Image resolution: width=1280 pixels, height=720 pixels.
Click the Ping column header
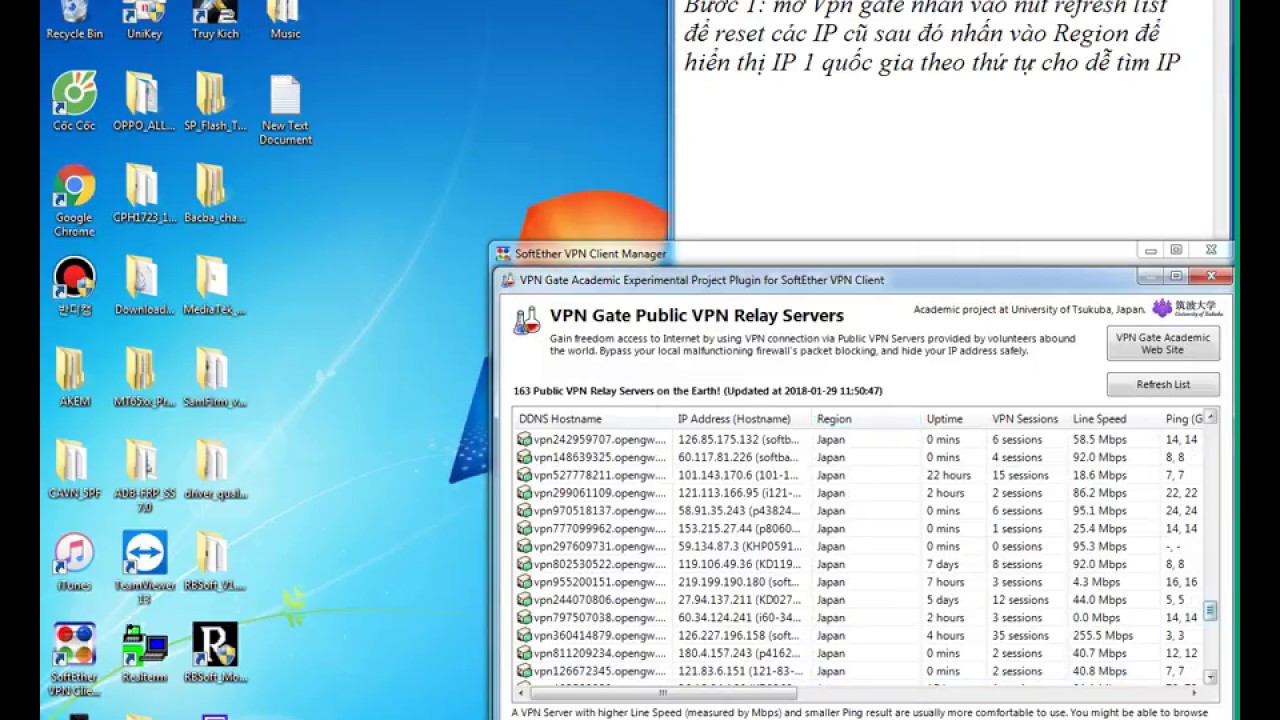point(1182,419)
